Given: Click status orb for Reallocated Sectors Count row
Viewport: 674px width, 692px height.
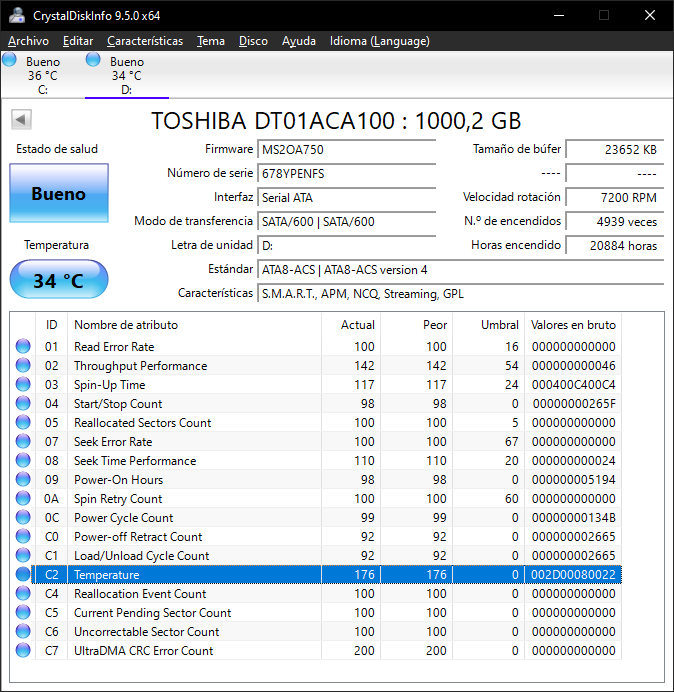Looking at the screenshot, I should [23, 422].
